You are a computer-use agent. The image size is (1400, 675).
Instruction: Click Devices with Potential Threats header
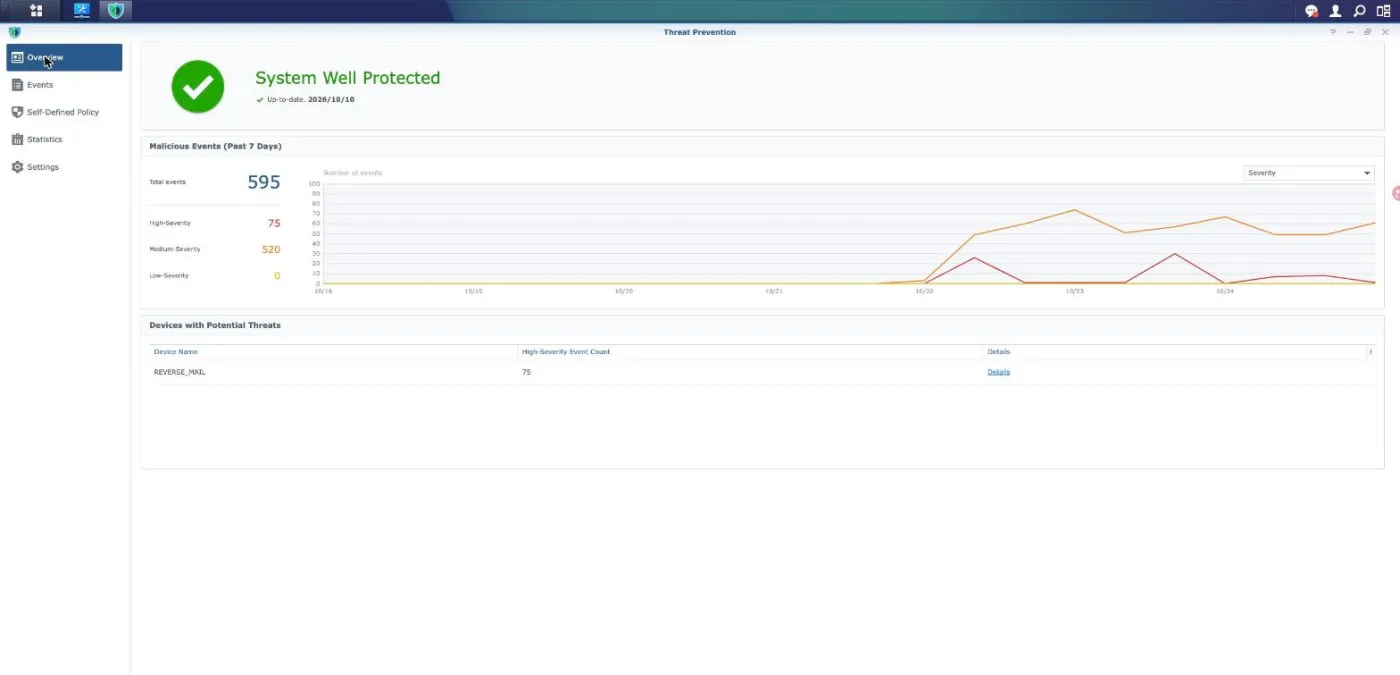(215, 325)
